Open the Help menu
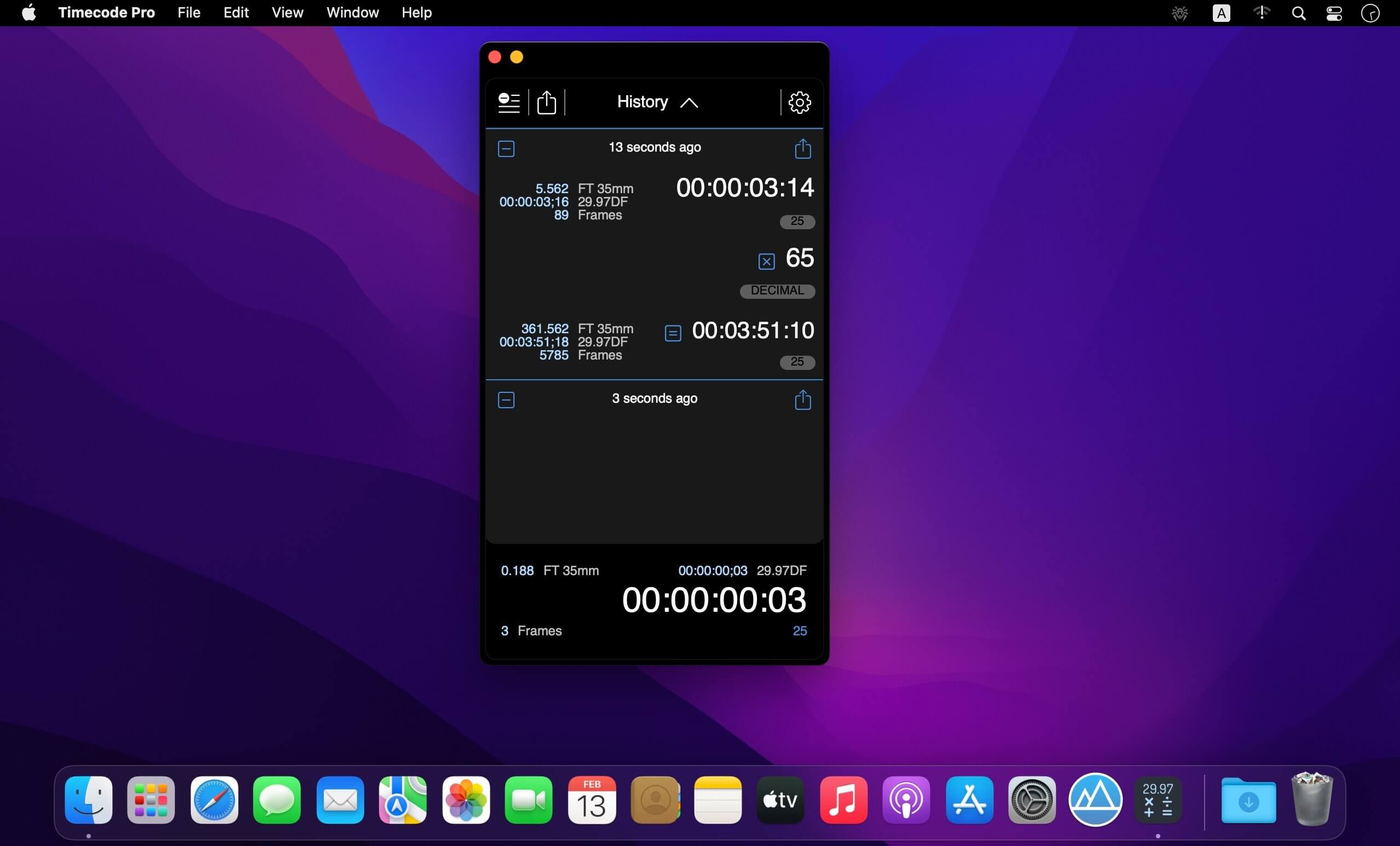1400x846 pixels. [416, 13]
